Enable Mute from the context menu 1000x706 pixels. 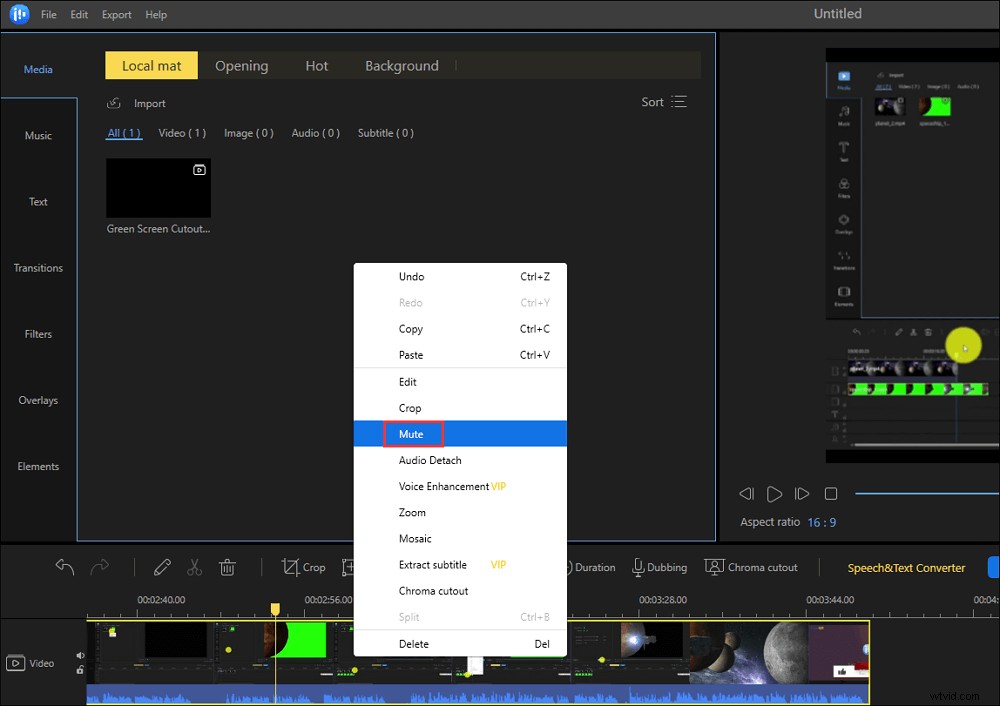coord(410,434)
